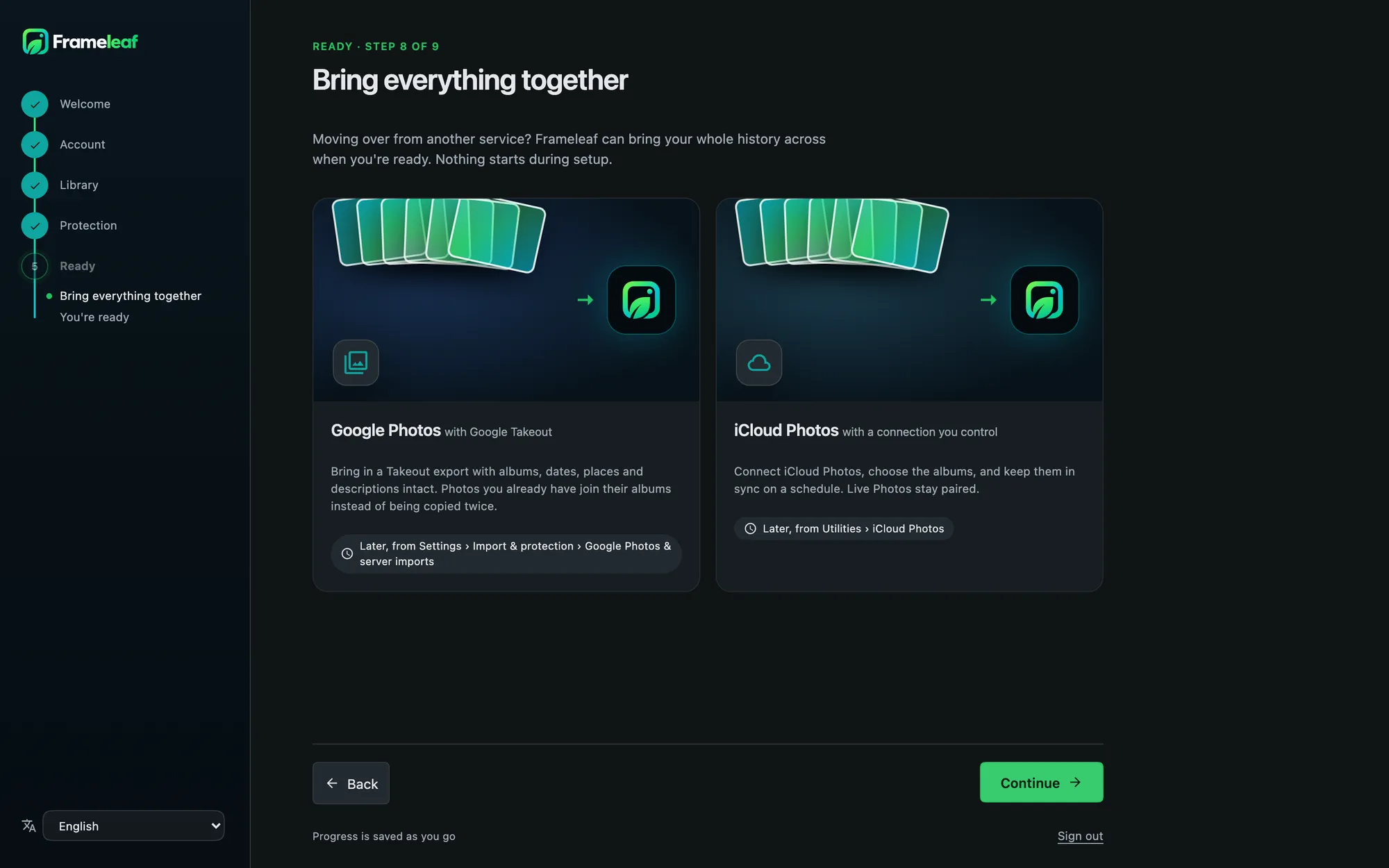
Task: Go to the Account step
Action: pyautogui.click(x=83, y=144)
